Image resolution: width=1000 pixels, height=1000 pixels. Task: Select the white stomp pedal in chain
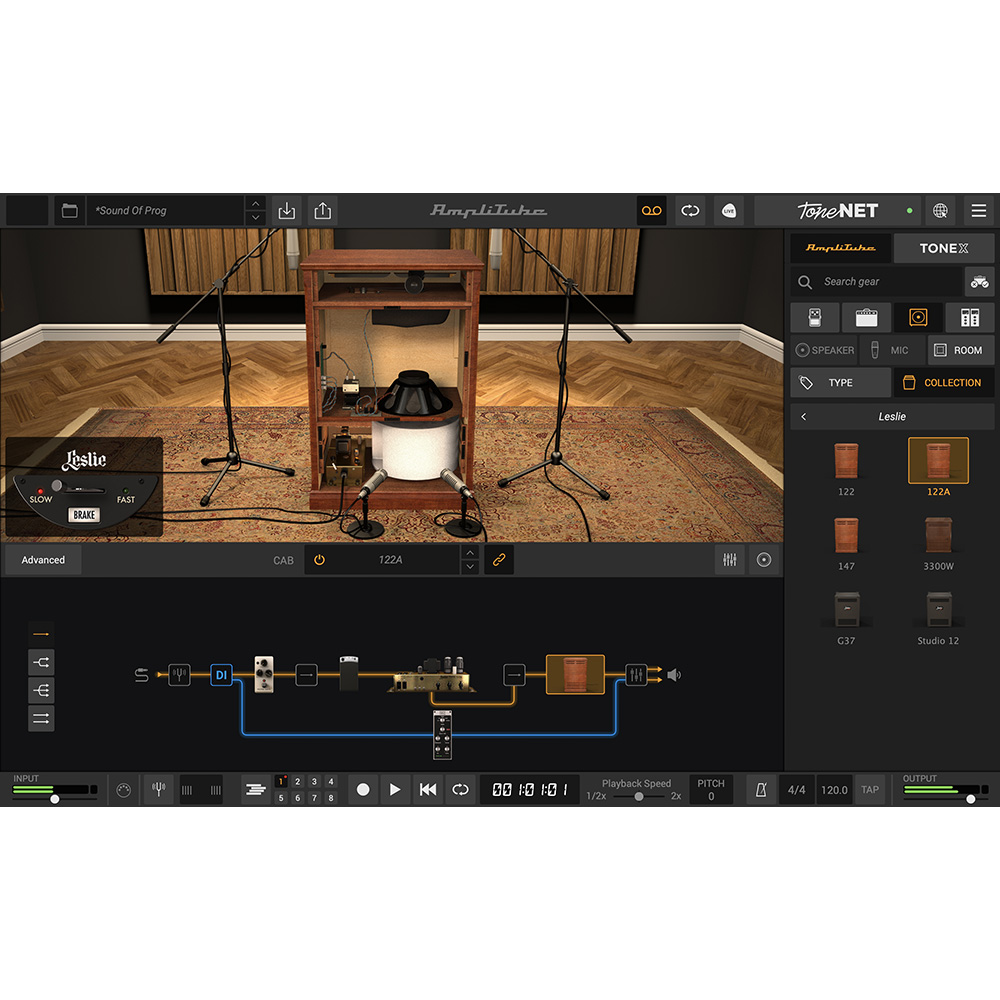(x=264, y=673)
